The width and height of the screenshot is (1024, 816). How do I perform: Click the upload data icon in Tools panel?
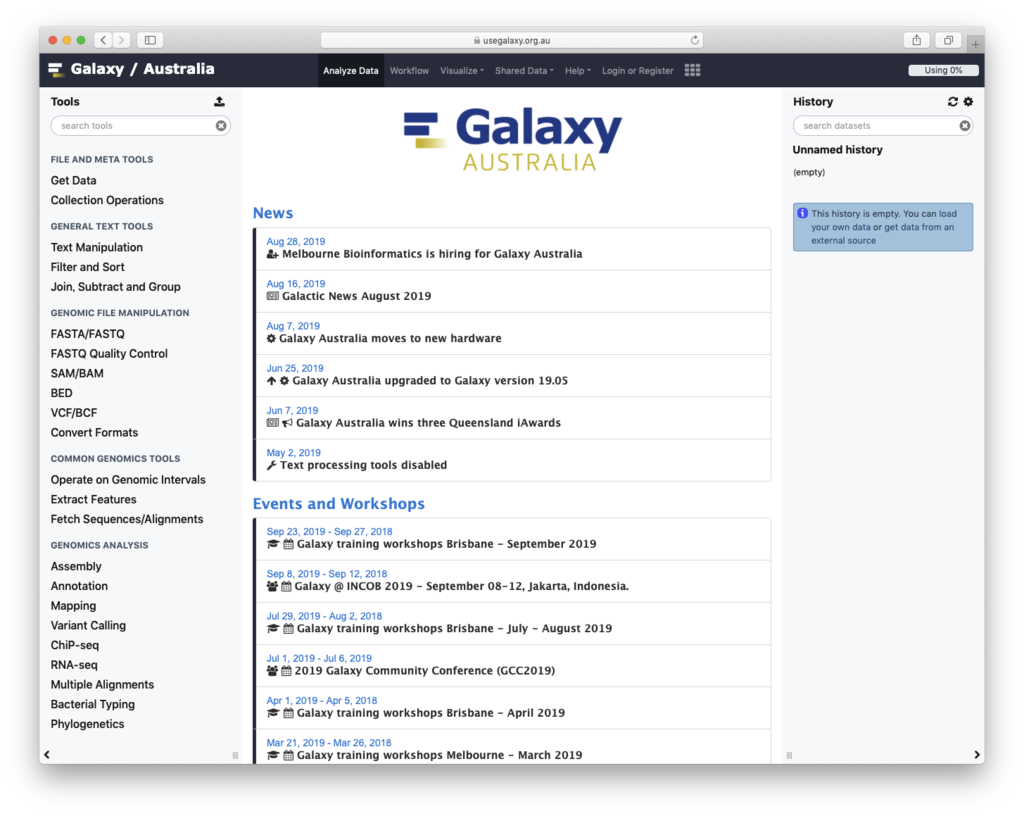pos(219,101)
